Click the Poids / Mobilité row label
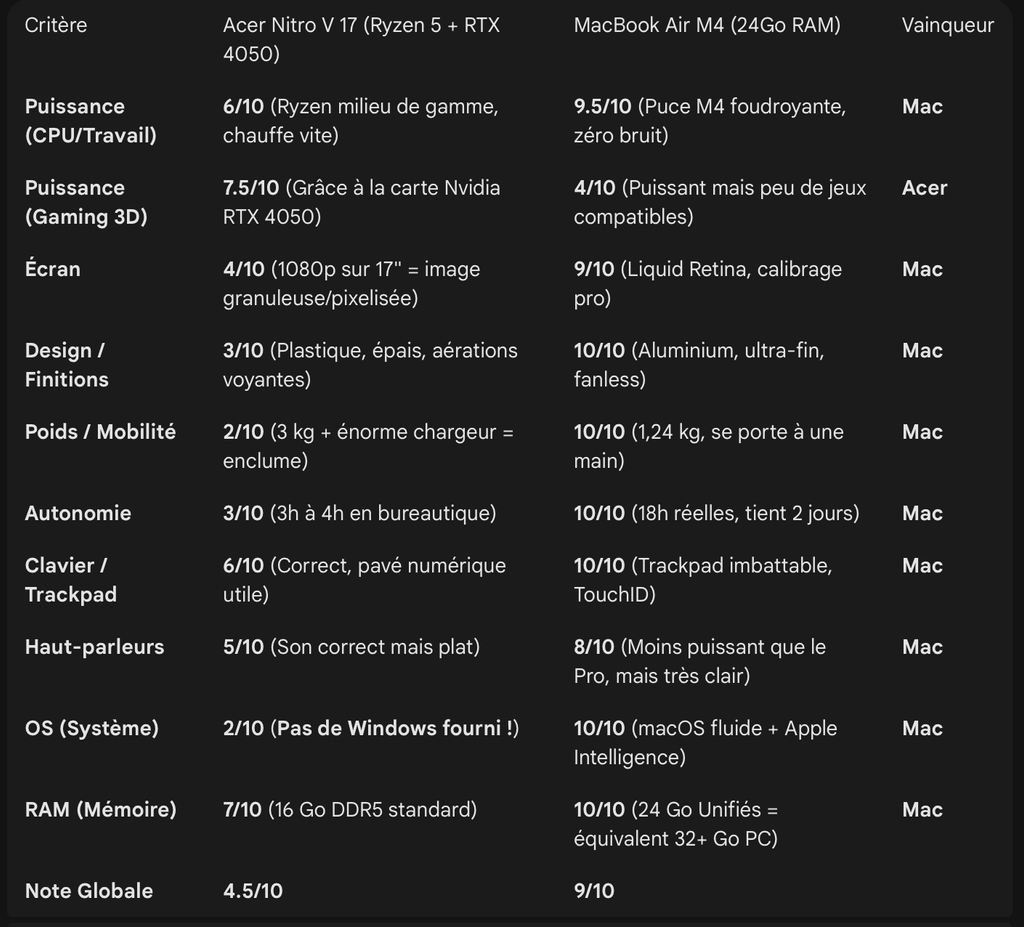Image resolution: width=1024 pixels, height=927 pixels. coord(100,432)
